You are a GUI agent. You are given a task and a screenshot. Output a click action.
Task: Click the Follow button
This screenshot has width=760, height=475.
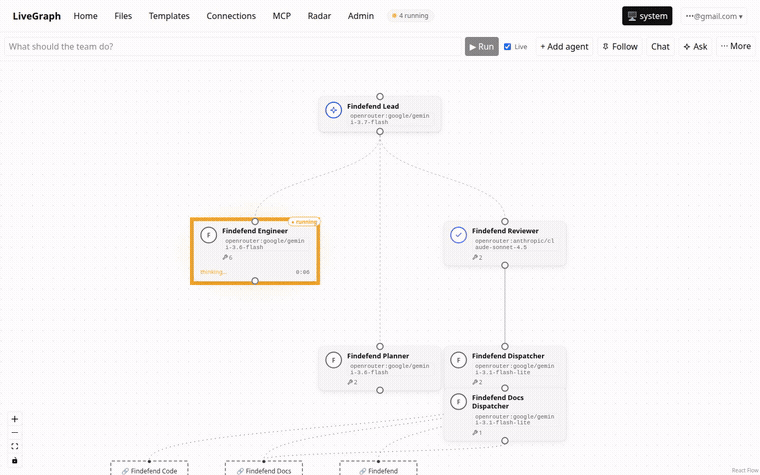coord(620,47)
